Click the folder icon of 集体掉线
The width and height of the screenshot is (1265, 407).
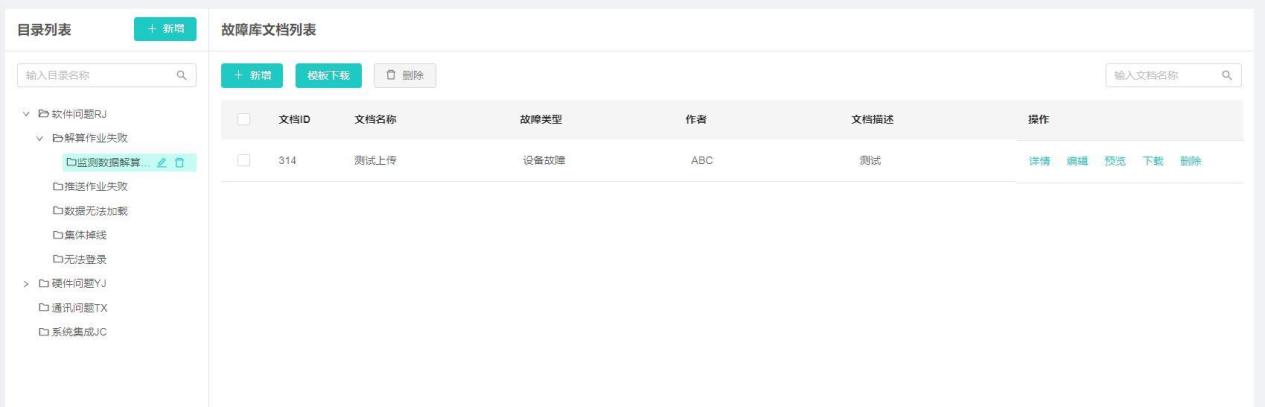(x=57, y=235)
